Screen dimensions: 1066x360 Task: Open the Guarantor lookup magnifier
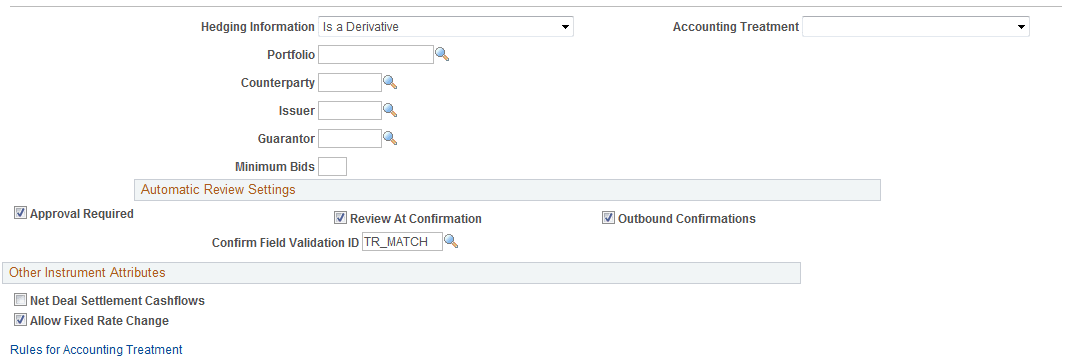[390, 138]
